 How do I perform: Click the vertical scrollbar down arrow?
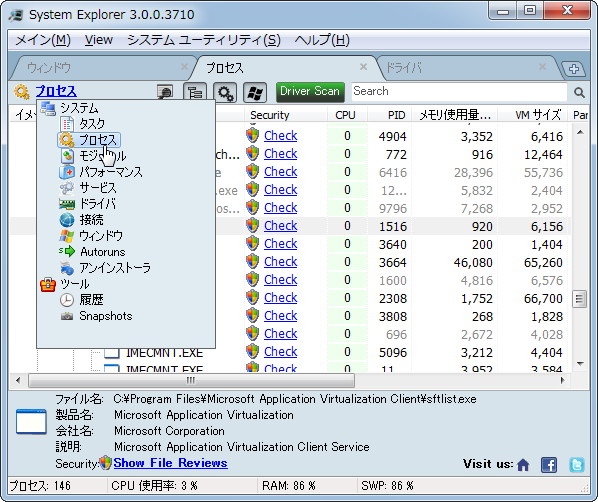click(x=580, y=364)
